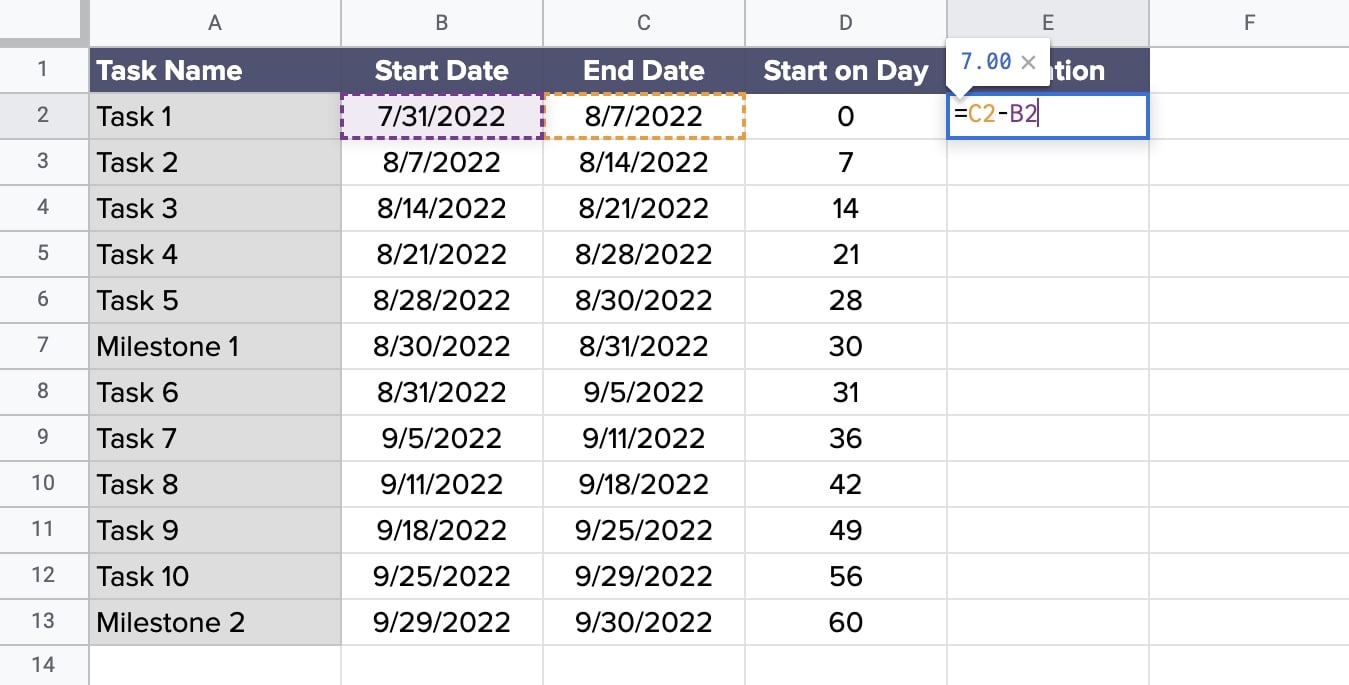Click the Start on Day value 42 cell

click(845, 484)
